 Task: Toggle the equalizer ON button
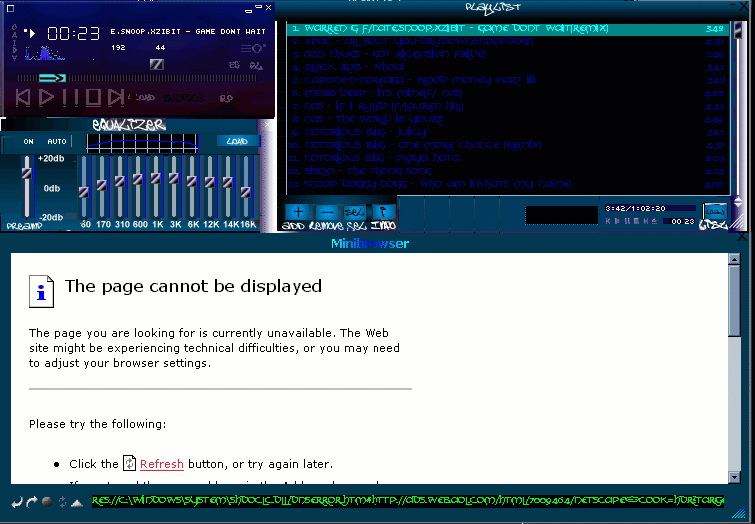pos(28,141)
